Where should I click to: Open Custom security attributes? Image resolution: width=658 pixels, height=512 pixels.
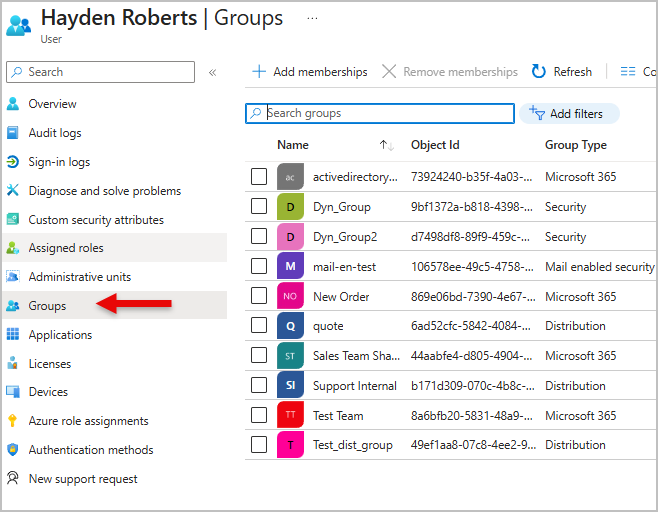click(x=96, y=219)
